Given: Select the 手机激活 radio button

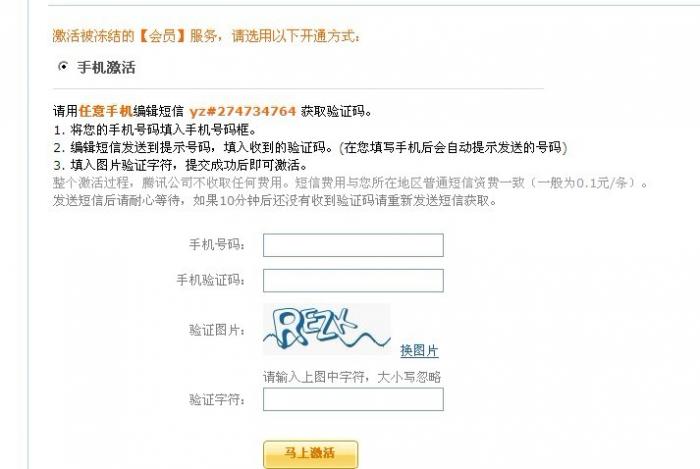Looking at the screenshot, I should point(63,66).
